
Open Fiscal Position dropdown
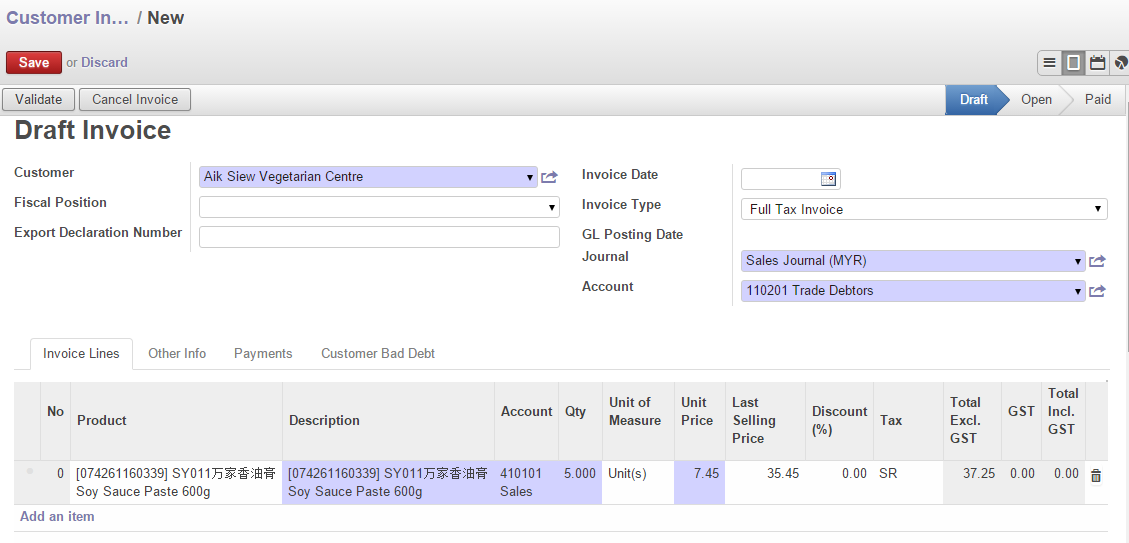(x=552, y=207)
